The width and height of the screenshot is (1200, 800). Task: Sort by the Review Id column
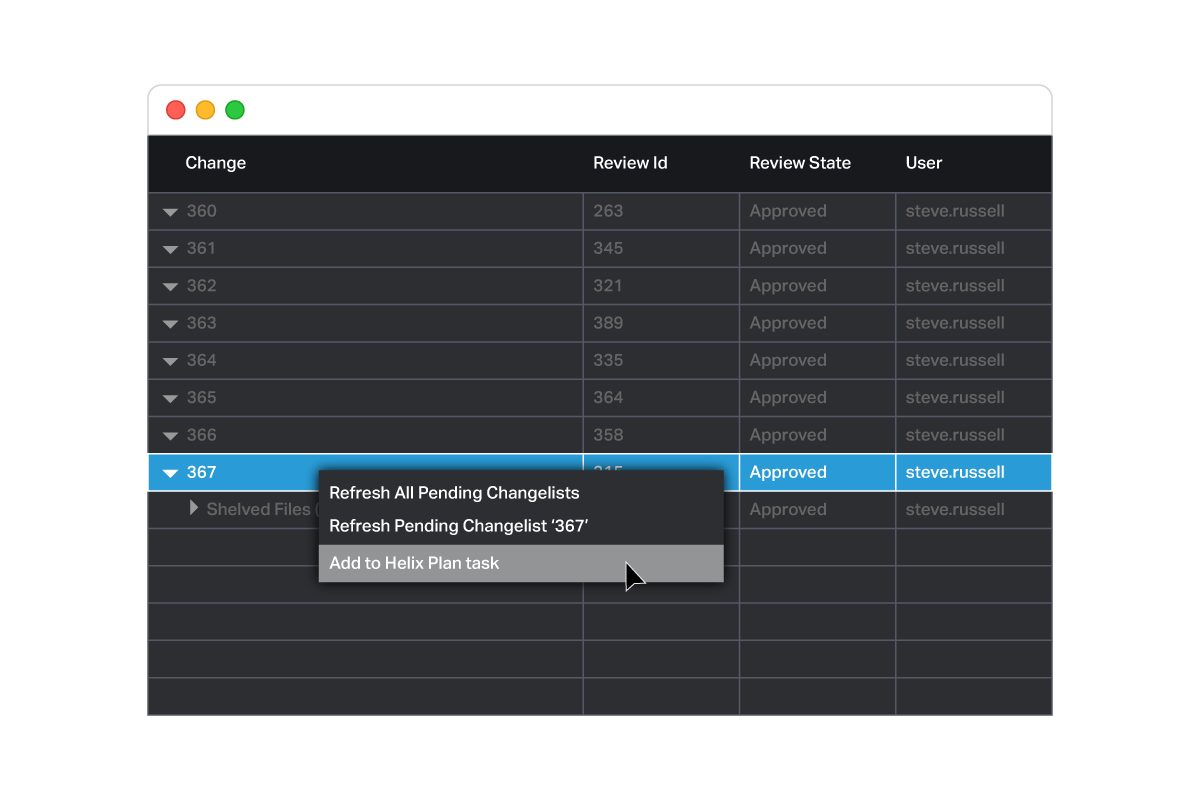pos(630,163)
